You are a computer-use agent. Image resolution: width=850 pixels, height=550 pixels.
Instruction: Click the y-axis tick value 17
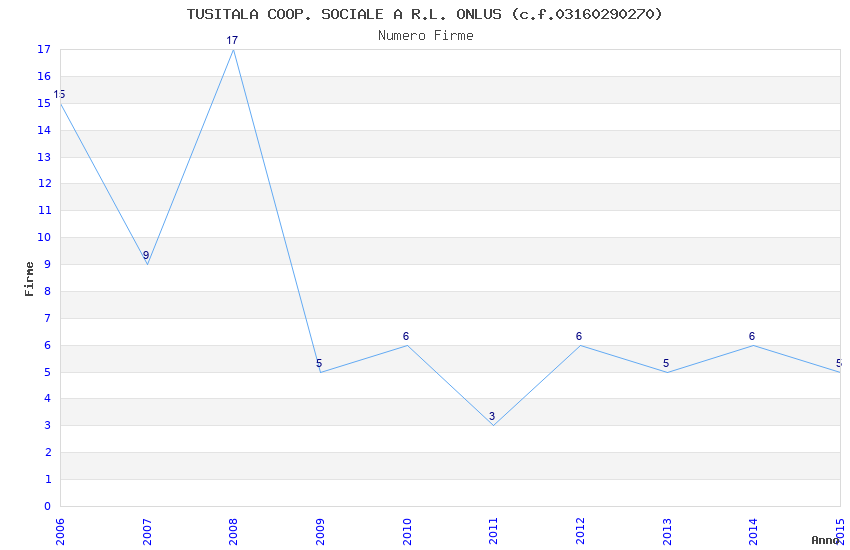(x=44, y=49)
